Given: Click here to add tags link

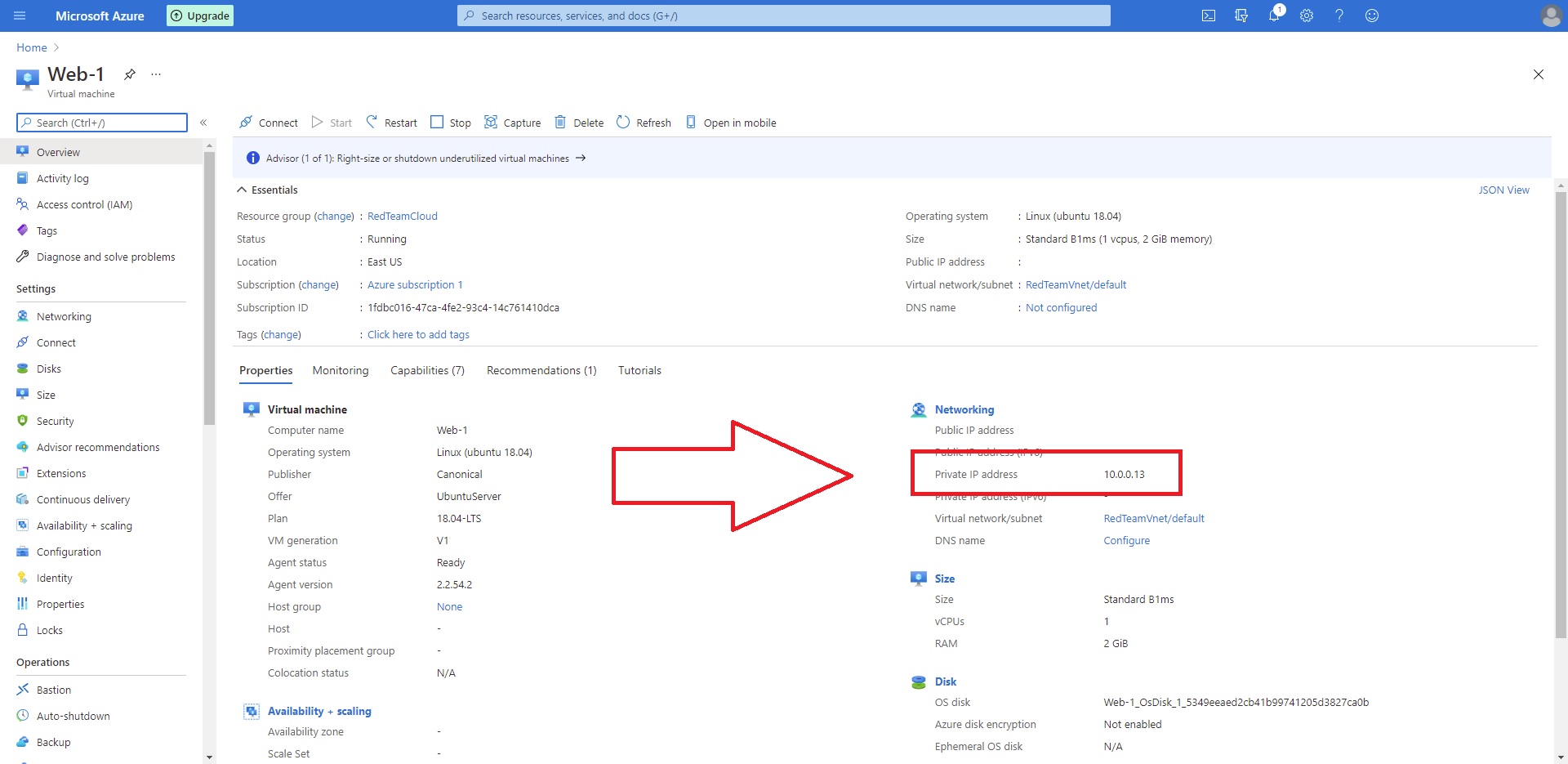Looking at the screenshot, I should pos(418,334).
